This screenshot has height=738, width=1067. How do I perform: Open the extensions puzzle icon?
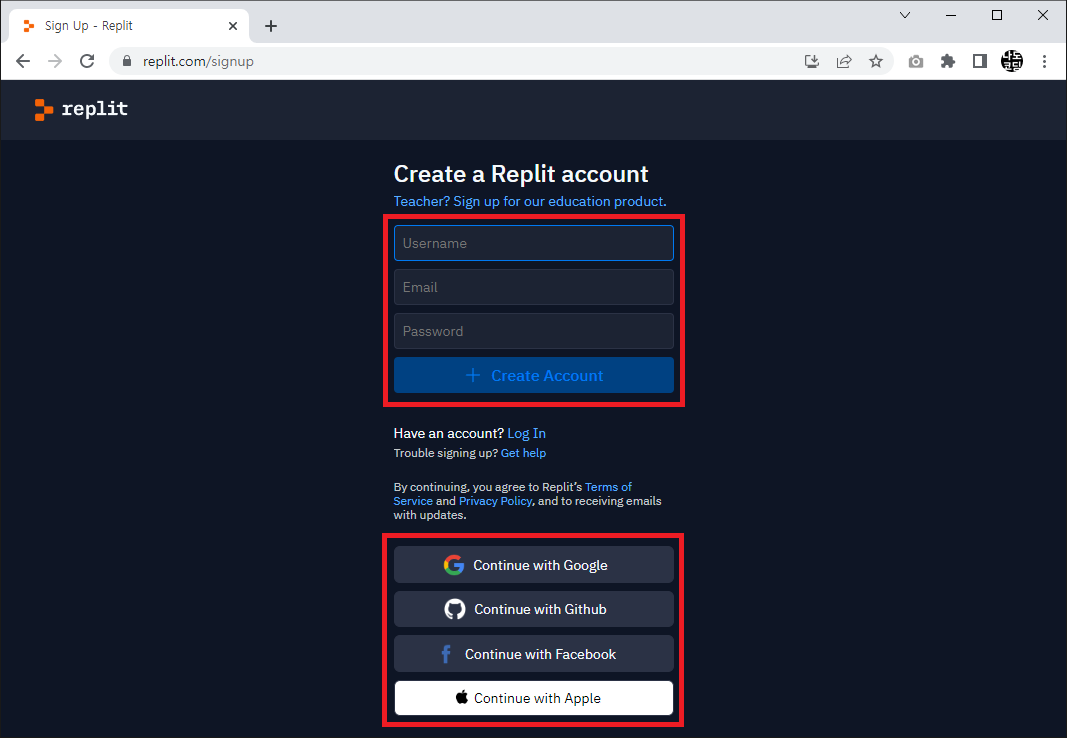pos(948,61)
